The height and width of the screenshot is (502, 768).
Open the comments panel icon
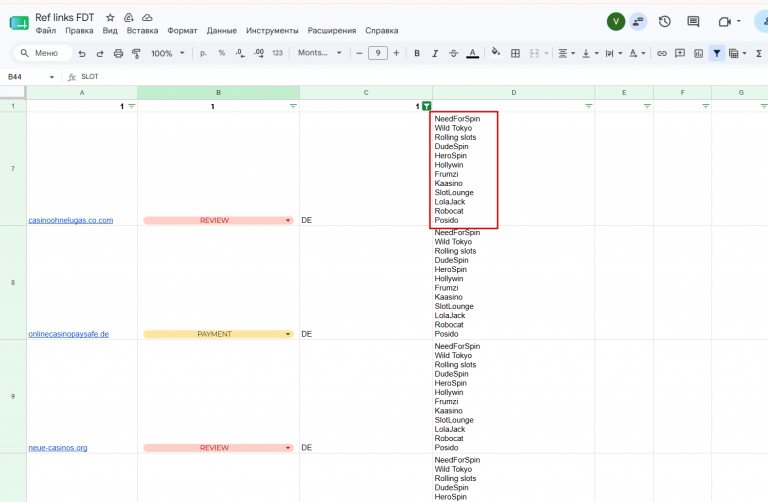pyautogui.click(x=693, y=21)
